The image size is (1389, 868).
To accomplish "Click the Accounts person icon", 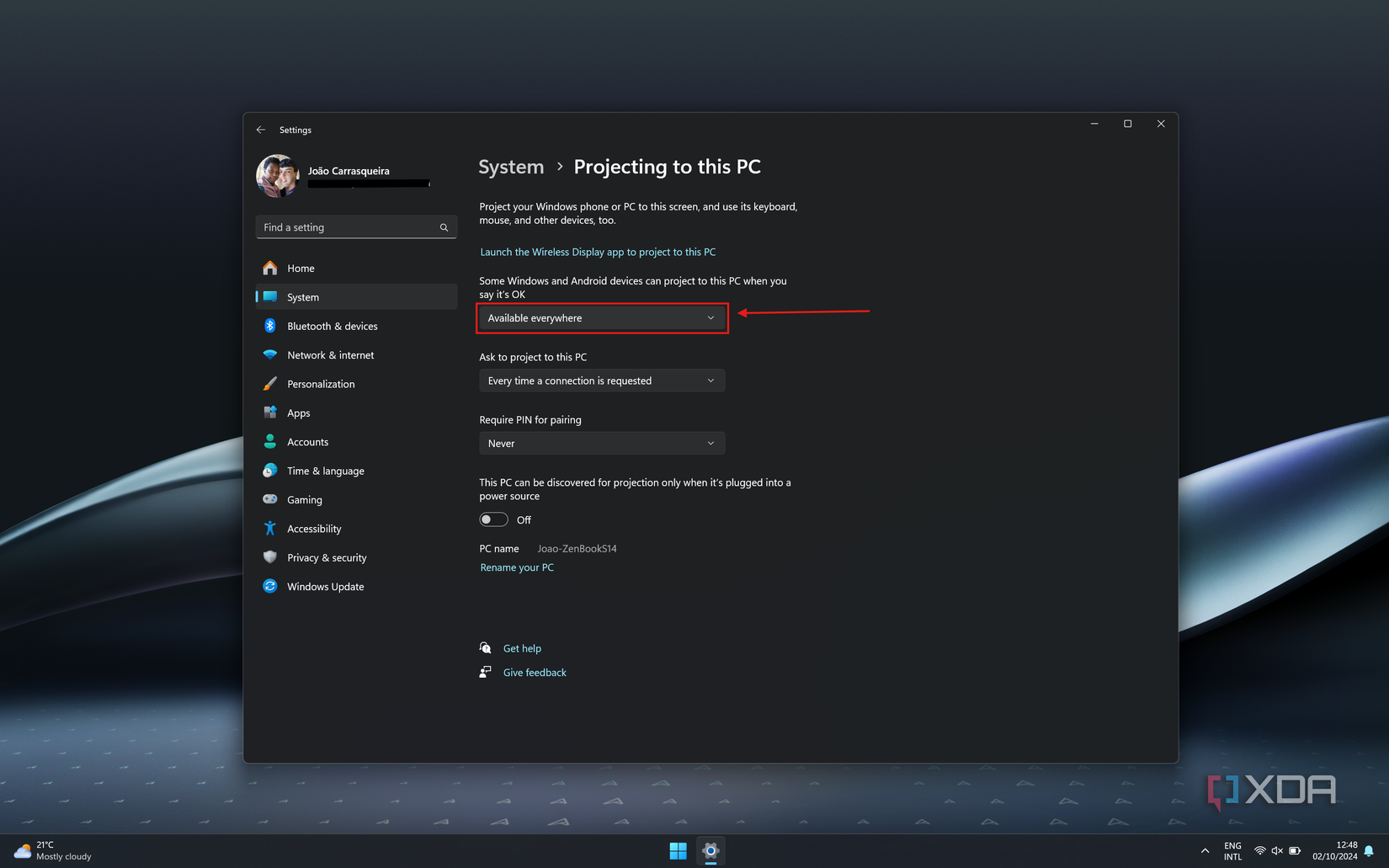I will (269, 441).
